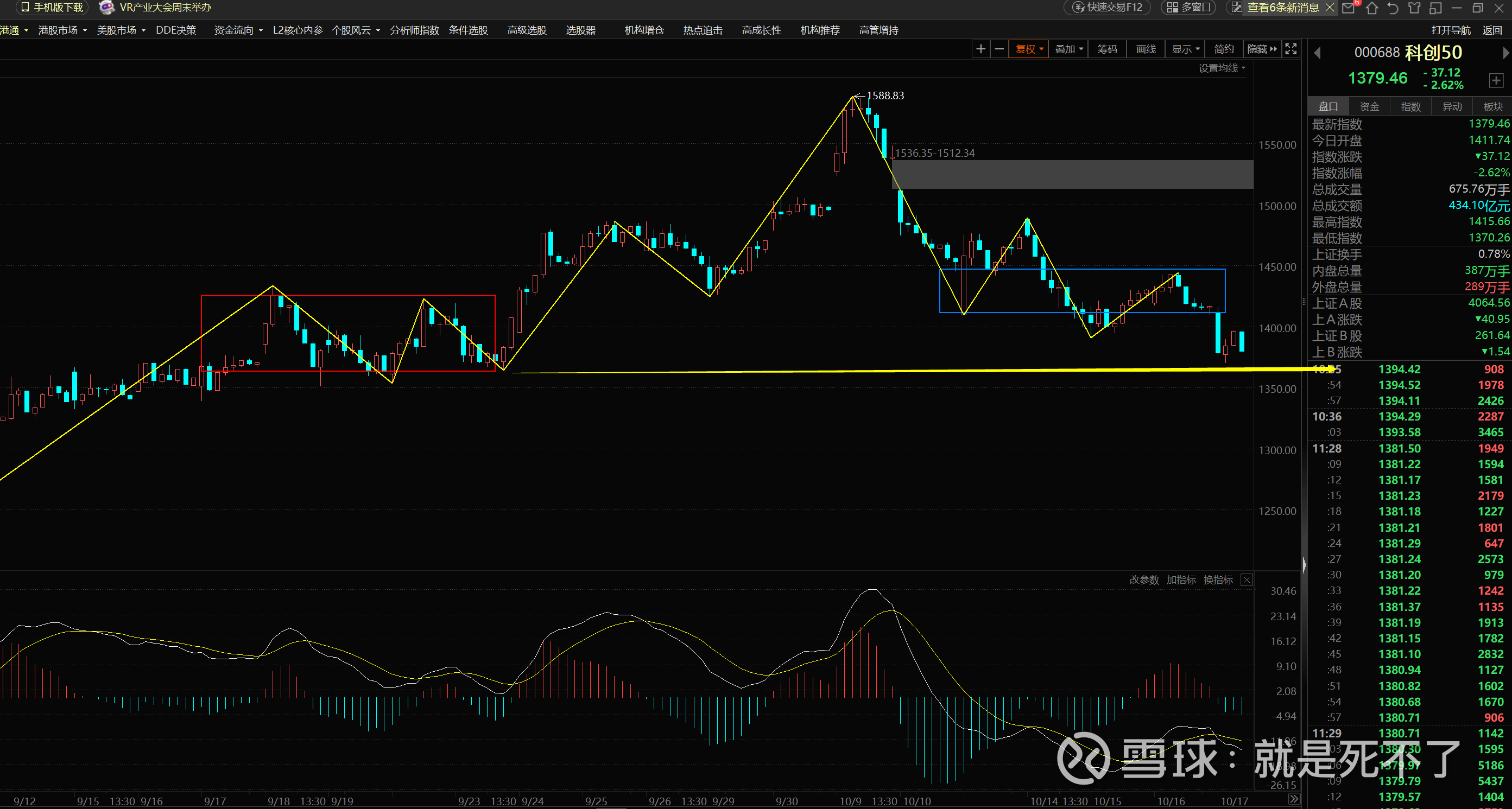The width and height of the screenshot is (1512, 809).
Task: Go to home page icon
Action: pyautogui.click(x=1372, y=8)
